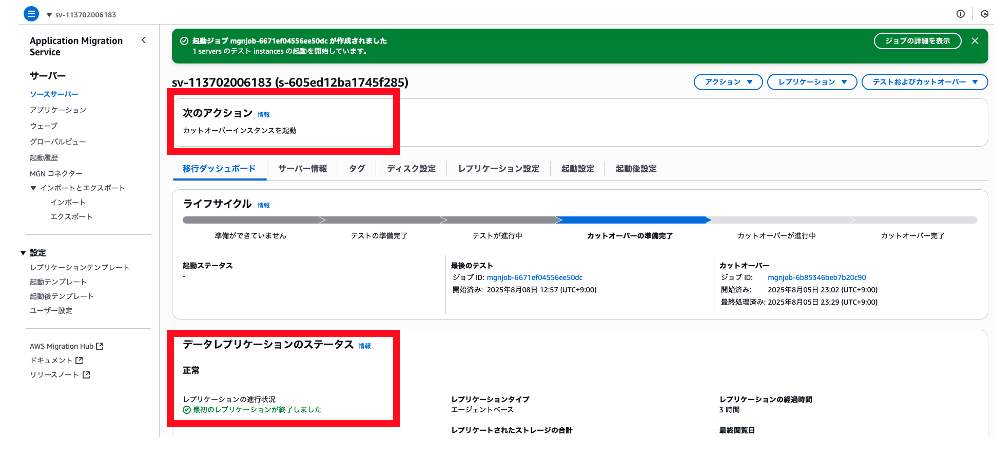Open 起動後テンプレート settings
This screenshot has height=456, width=1008.
pyautogui.click(x=62, y=296)
